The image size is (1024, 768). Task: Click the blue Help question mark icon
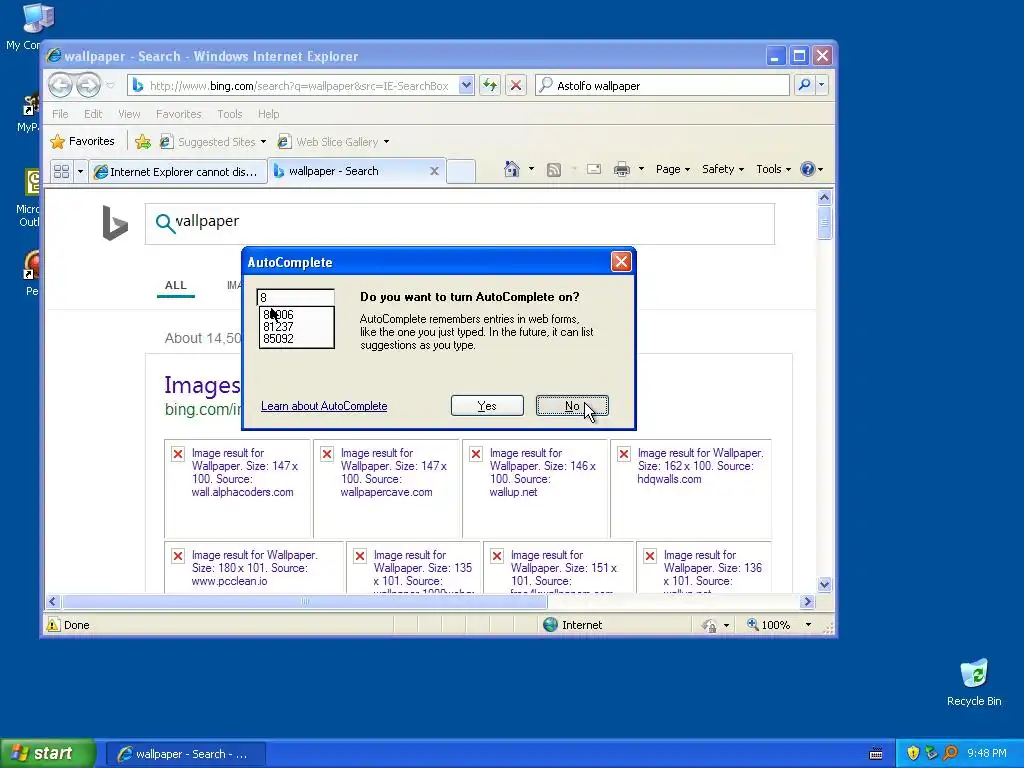point(808,169)
